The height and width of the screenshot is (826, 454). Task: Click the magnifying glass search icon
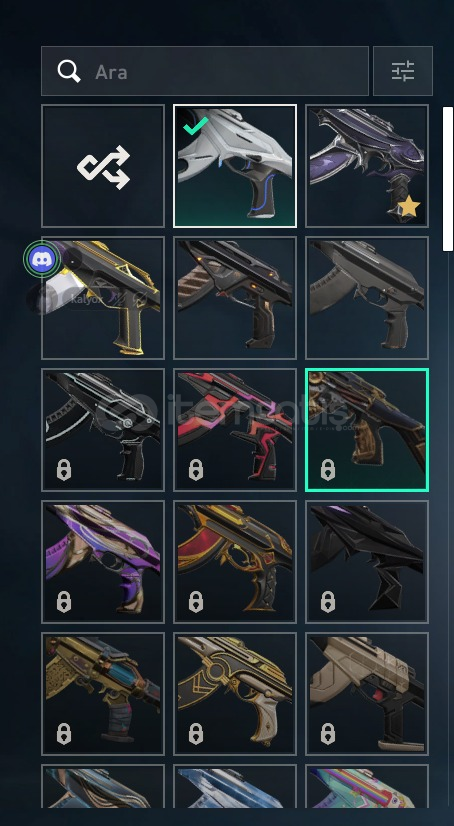pyautogui.click(x=69, y=71)
